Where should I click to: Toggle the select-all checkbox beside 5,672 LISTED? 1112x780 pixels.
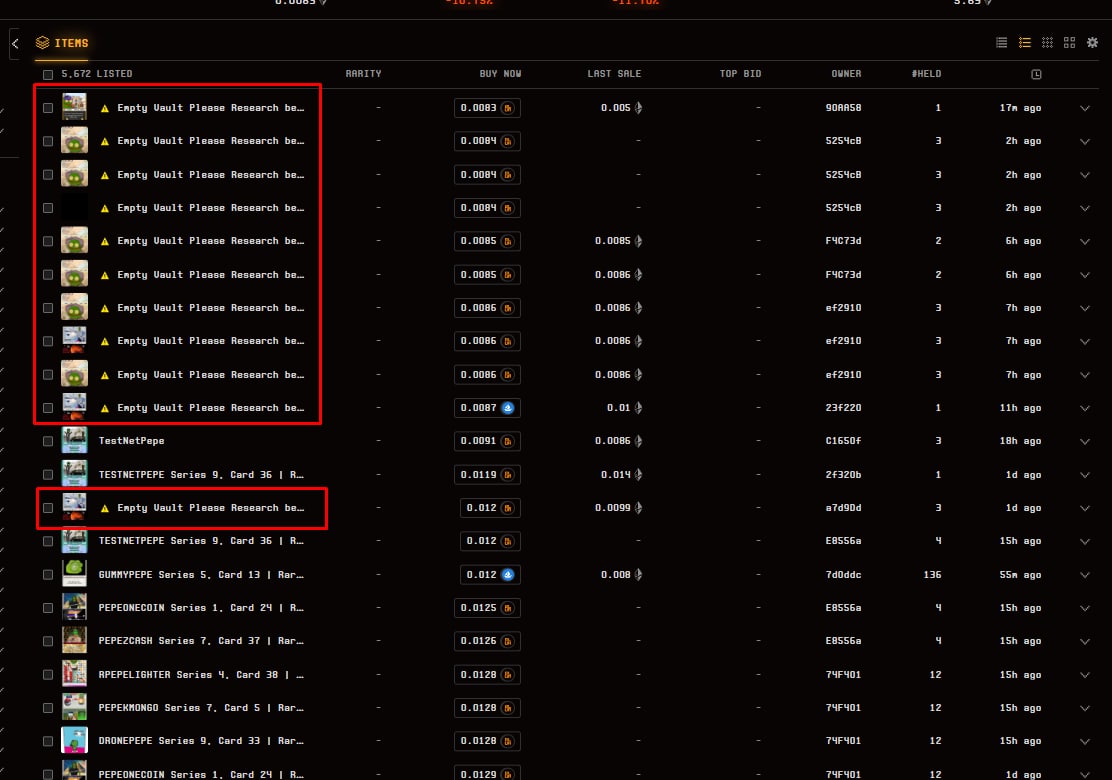coord(48,74)
